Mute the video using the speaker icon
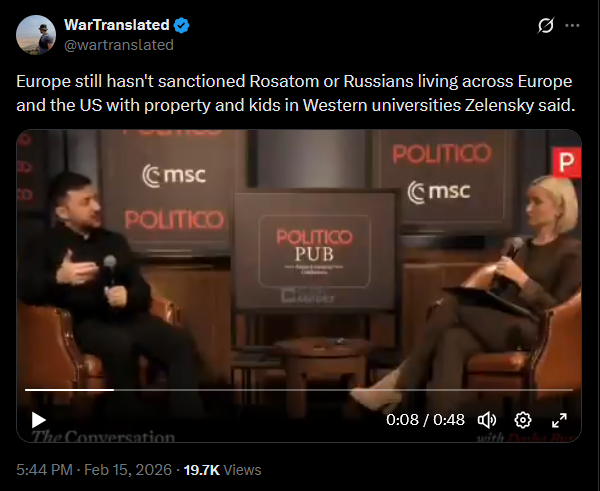The height and width of the screenshot is (491, 600). click(487, 420)
